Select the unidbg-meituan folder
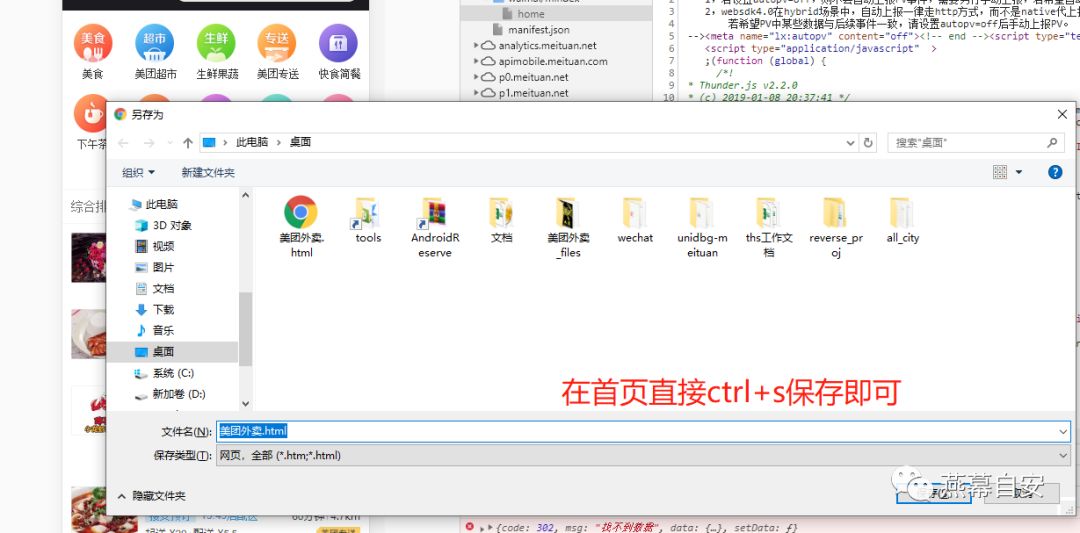Screen dimensions: 1080x533 pyautogui.click(x=702, y=227)
